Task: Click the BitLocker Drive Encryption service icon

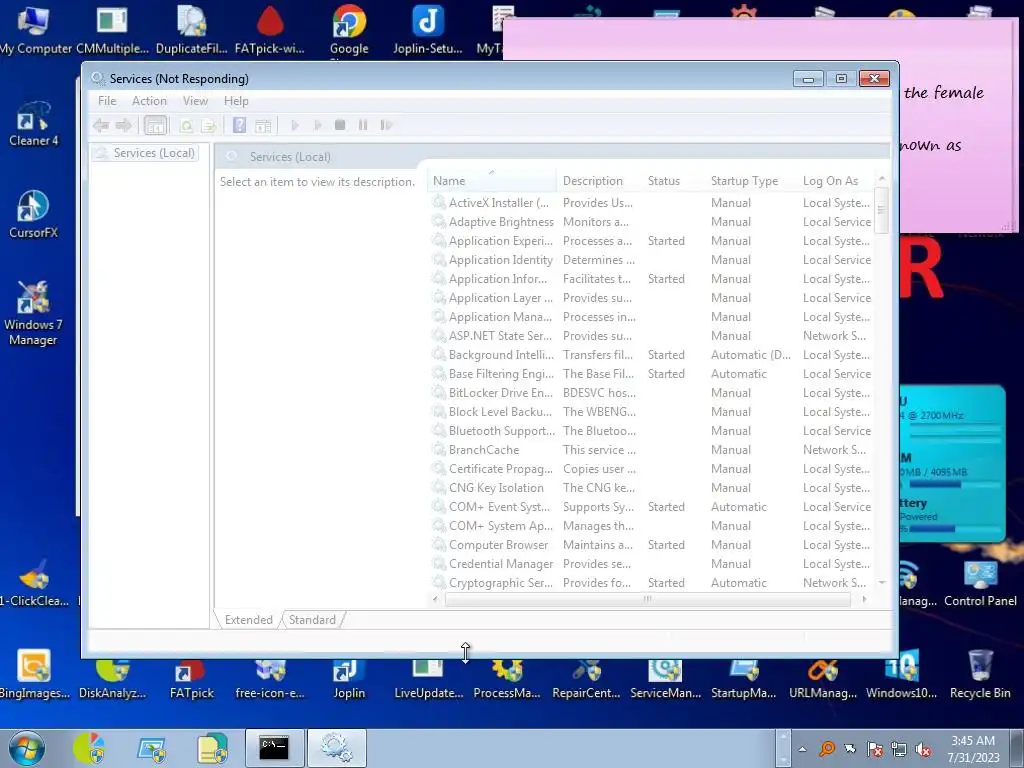Action: (439, 392)
